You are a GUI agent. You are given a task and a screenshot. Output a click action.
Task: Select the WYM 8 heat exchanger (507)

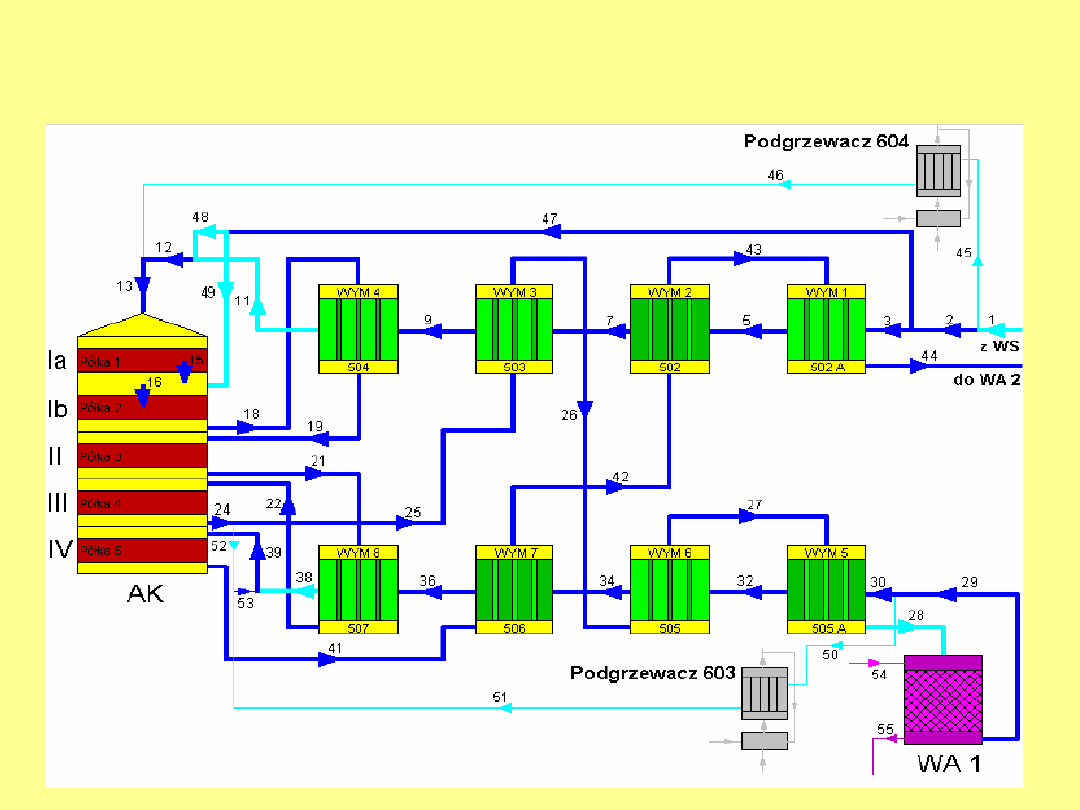(x=358, y=591)
